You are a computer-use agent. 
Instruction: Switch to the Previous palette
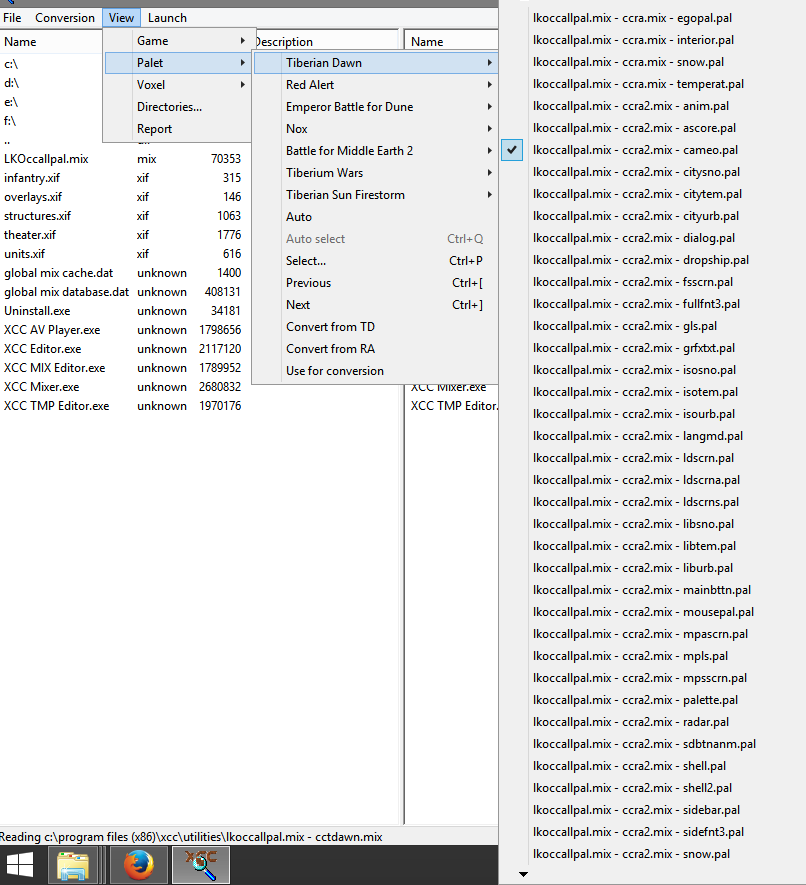(x=375, y=283)
